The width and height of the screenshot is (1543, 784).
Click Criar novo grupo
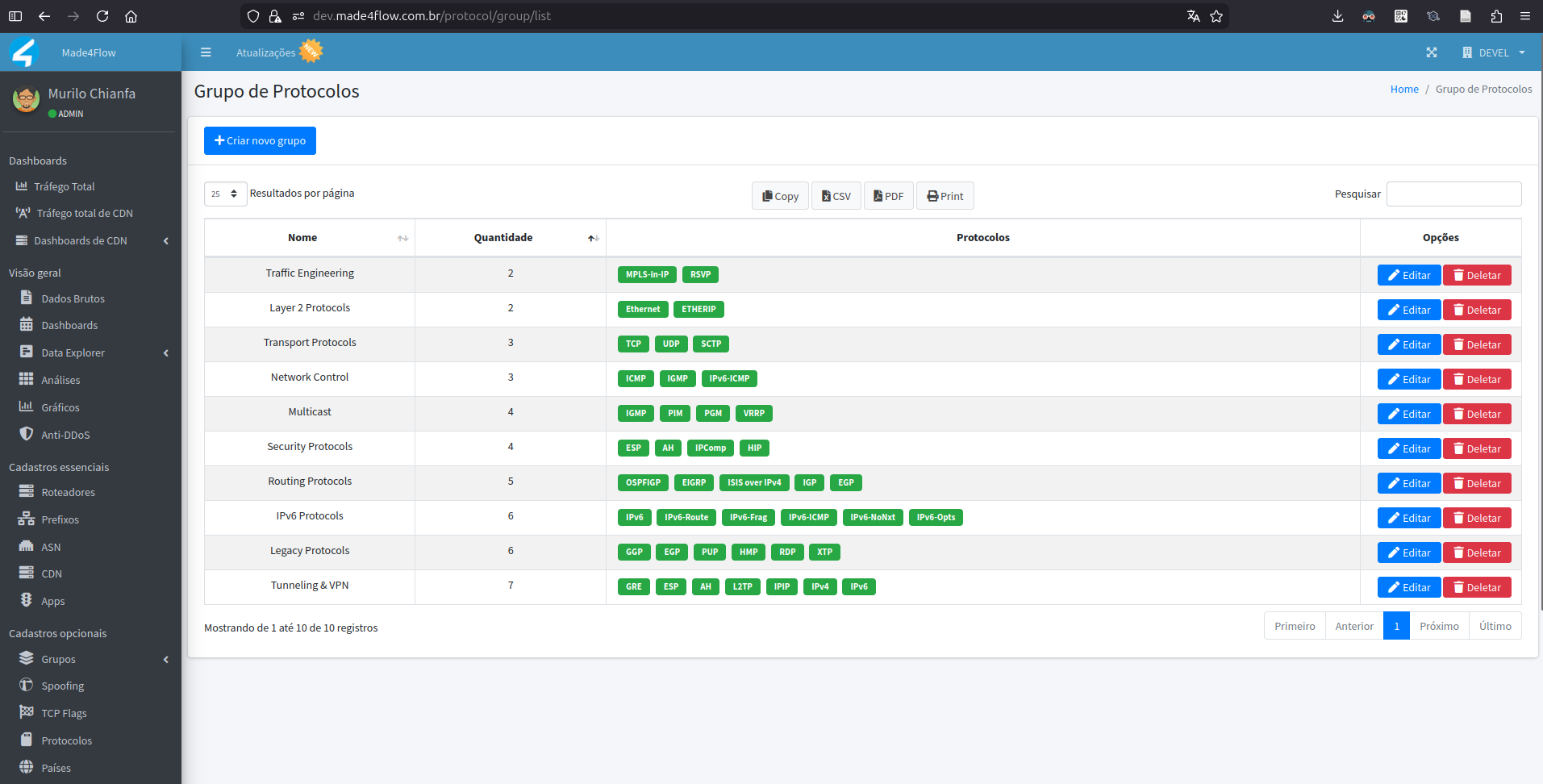point(260,140)
